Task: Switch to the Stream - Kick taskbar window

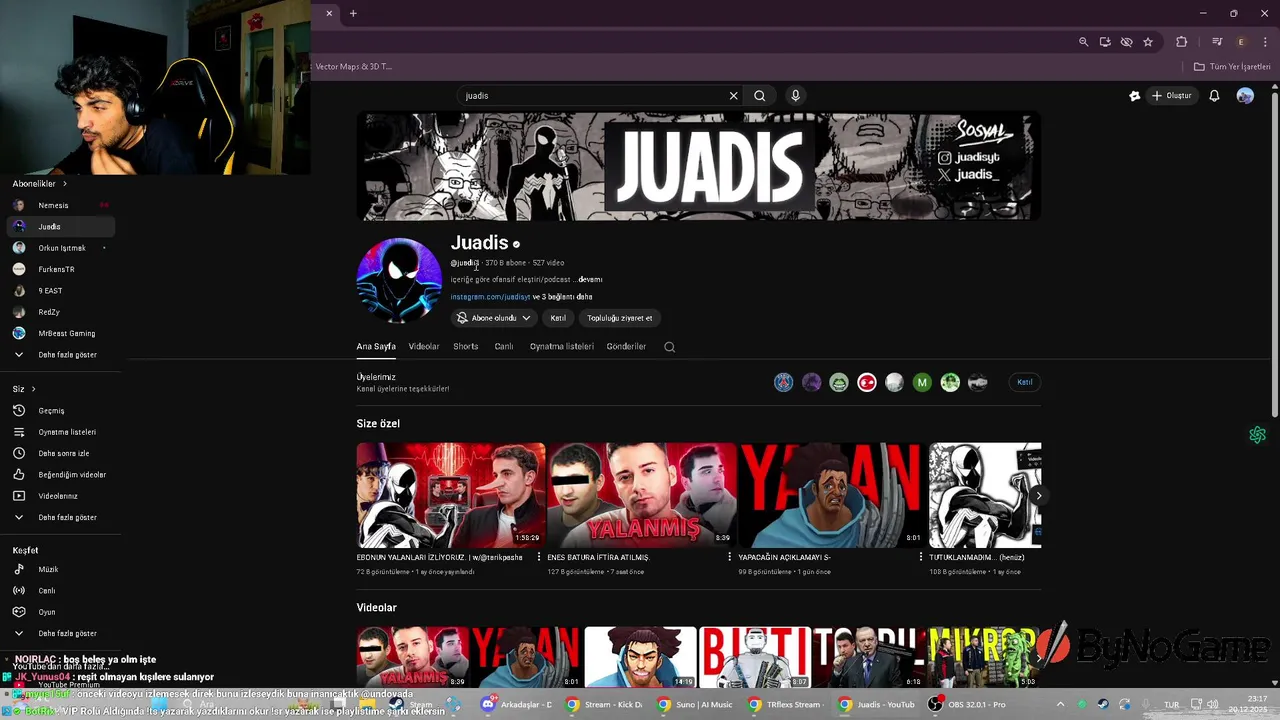Action: click(x=604, y=704)
